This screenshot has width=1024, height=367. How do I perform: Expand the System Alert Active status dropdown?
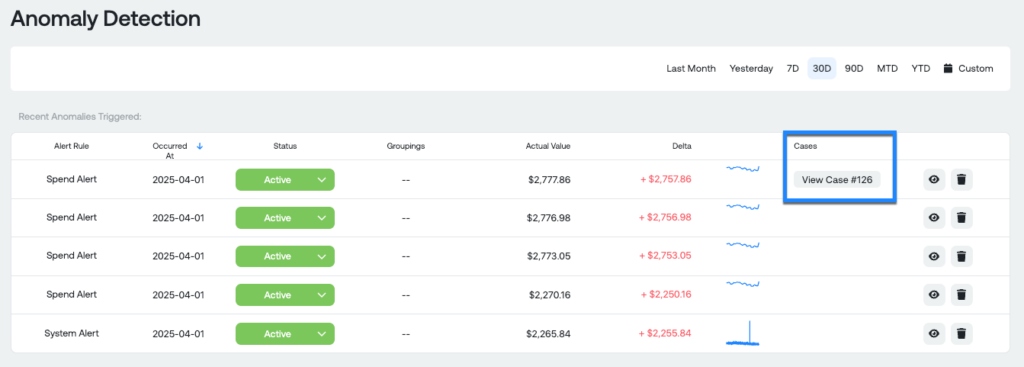click(285, 334)
